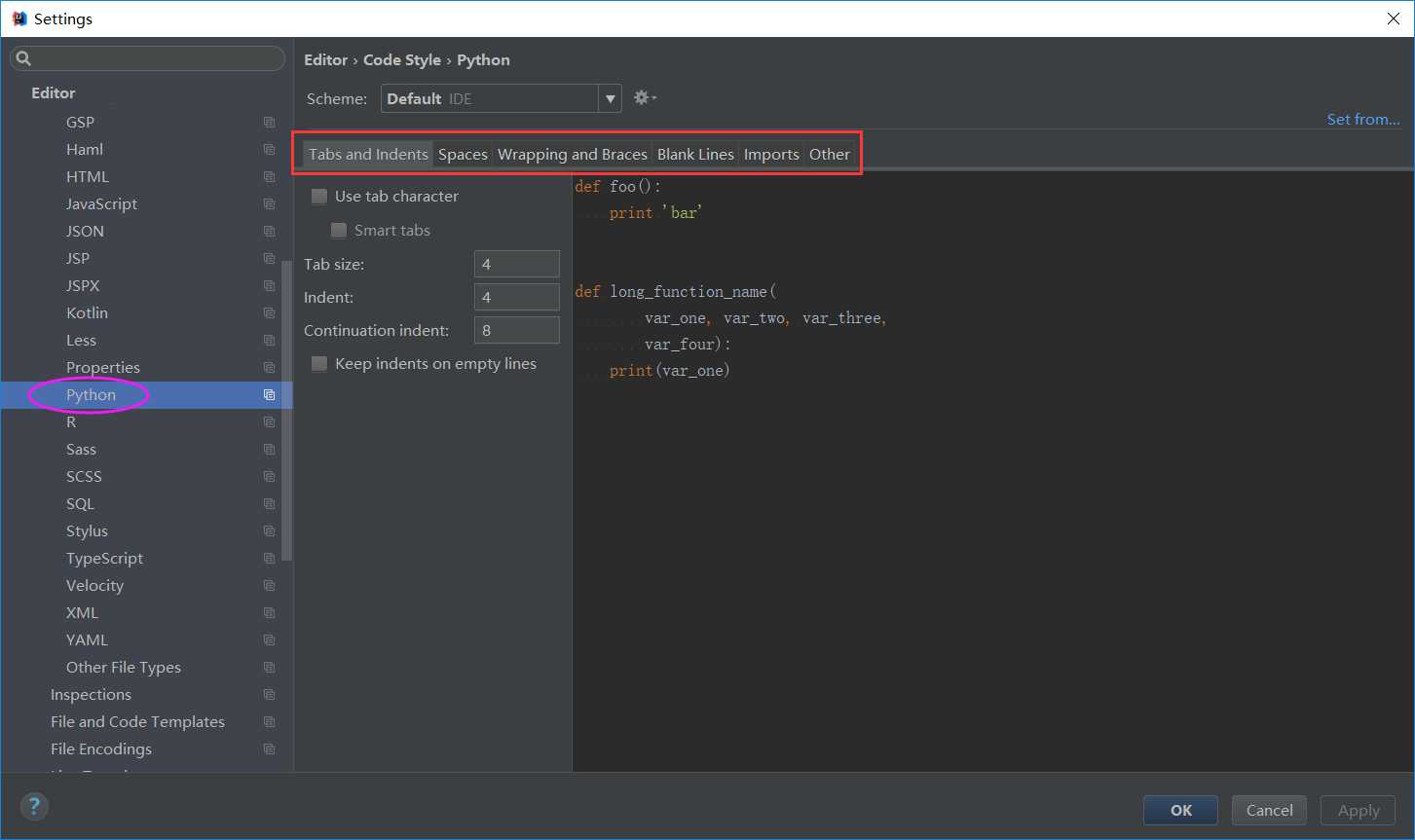The width and height of the screenshot is (1415, 840).
Task: Click the copy-settings icon beside Other File Types
Action: (x=269, y=668)
